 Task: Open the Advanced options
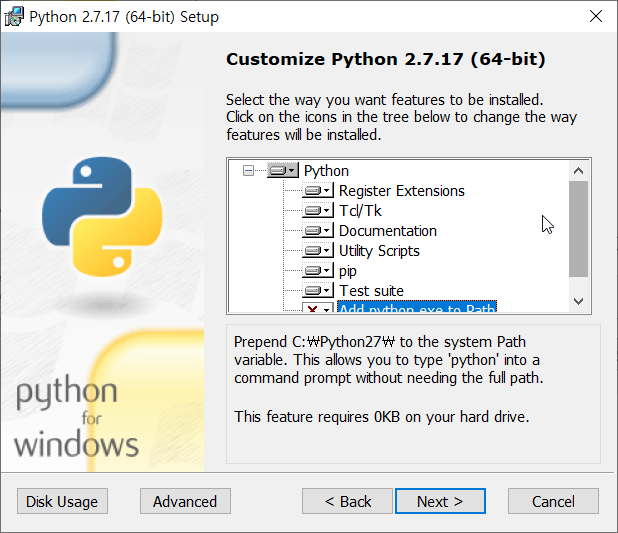pos(185,501)
